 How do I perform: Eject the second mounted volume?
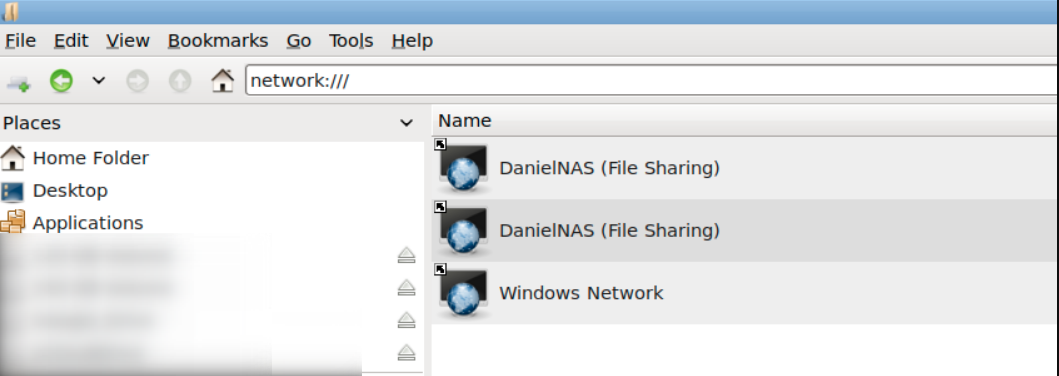tap(406, 288)
